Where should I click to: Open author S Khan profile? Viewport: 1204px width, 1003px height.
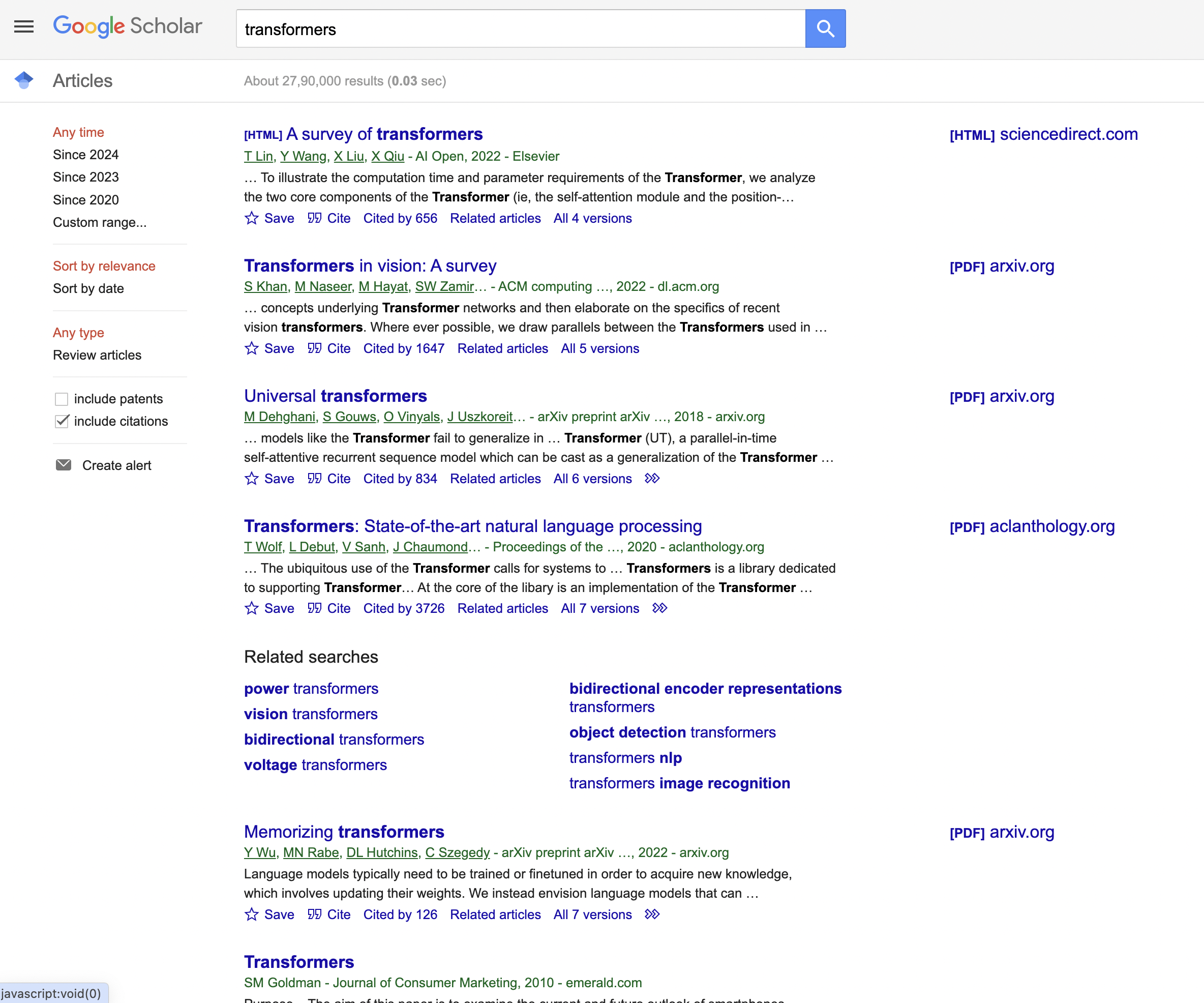(x=265, y=286)
